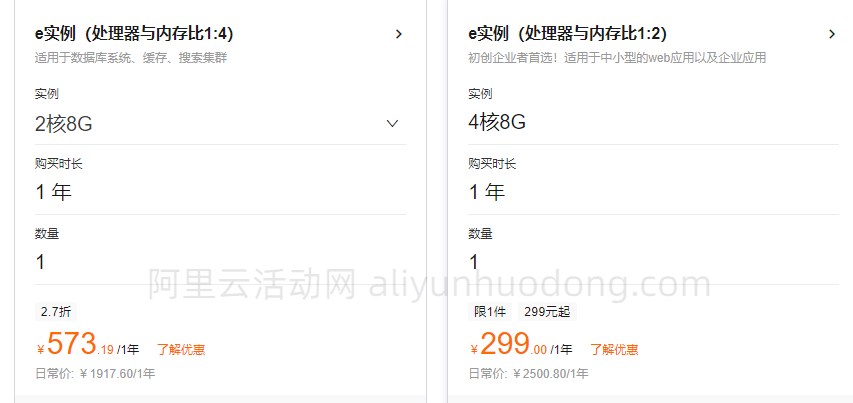Select the 2核8G instance field

click(220, 124)
